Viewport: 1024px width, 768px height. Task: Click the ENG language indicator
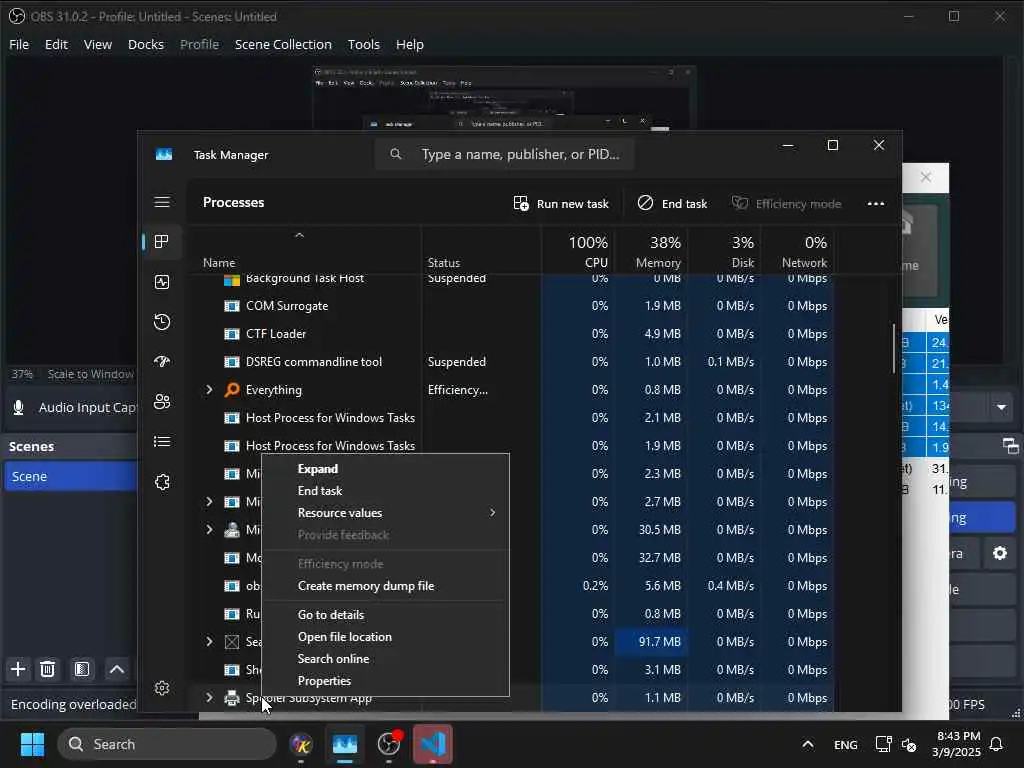[x=845, y=744]
